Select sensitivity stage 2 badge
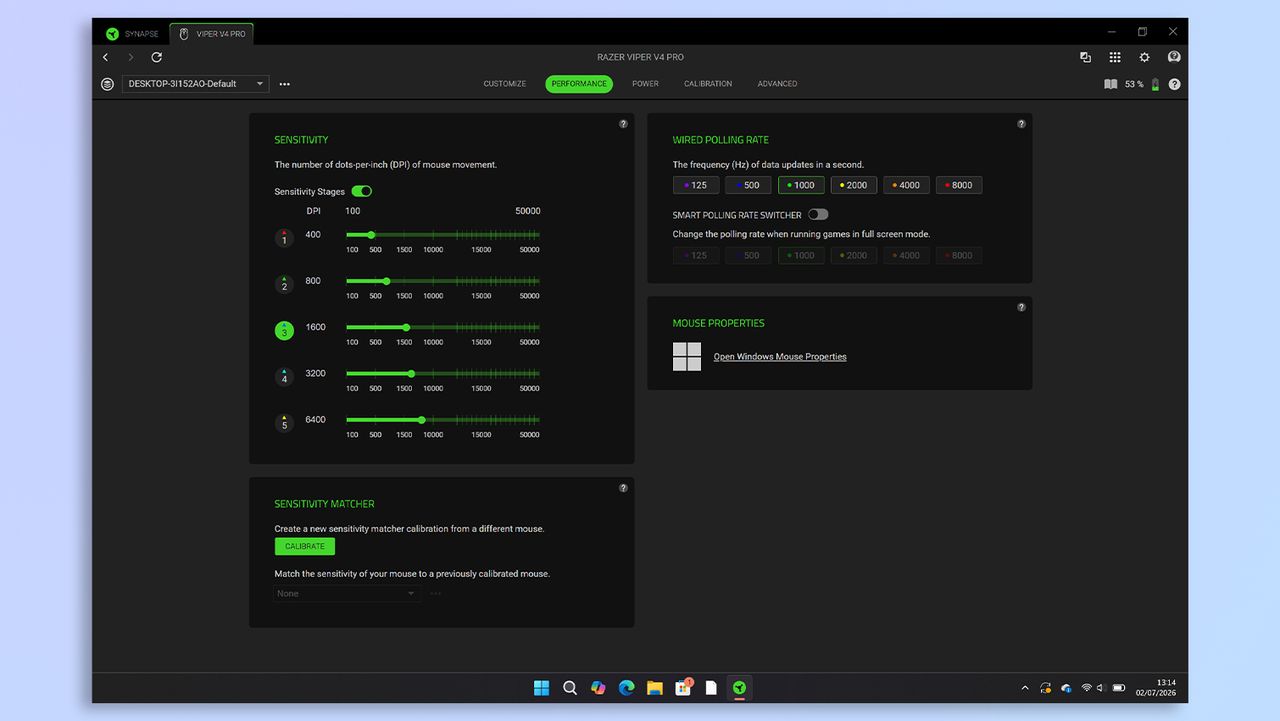 tap(284, 284)
